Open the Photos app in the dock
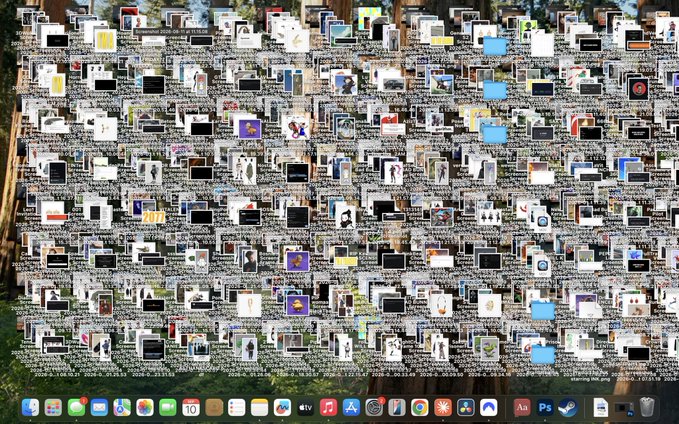 click(x=145, y=408)
